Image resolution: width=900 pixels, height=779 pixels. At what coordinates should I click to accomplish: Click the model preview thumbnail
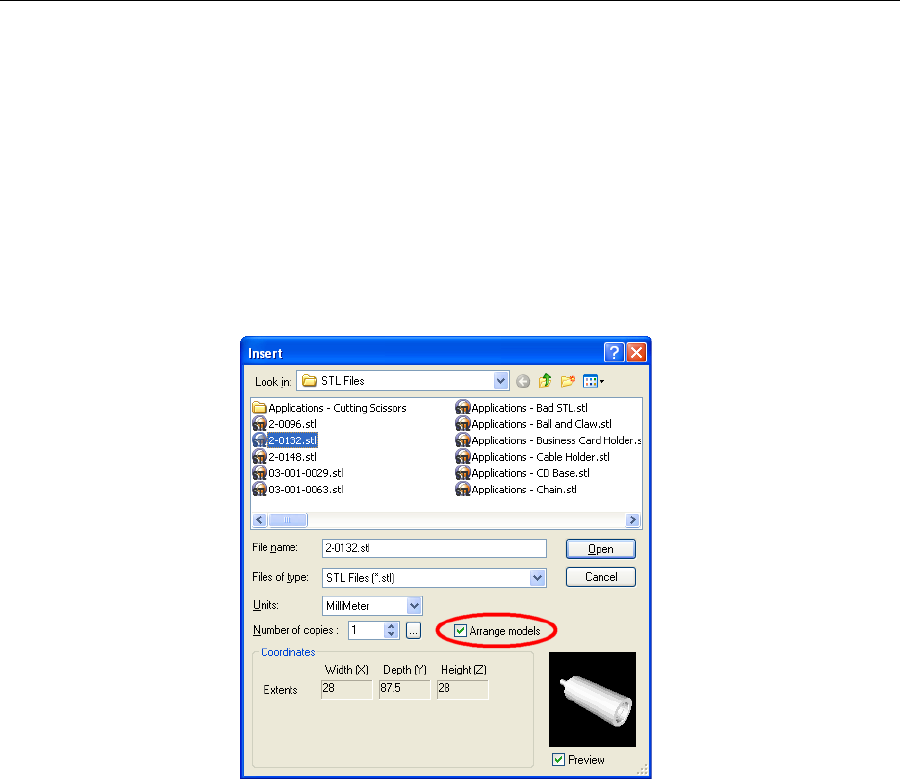(x=592, y=699)
